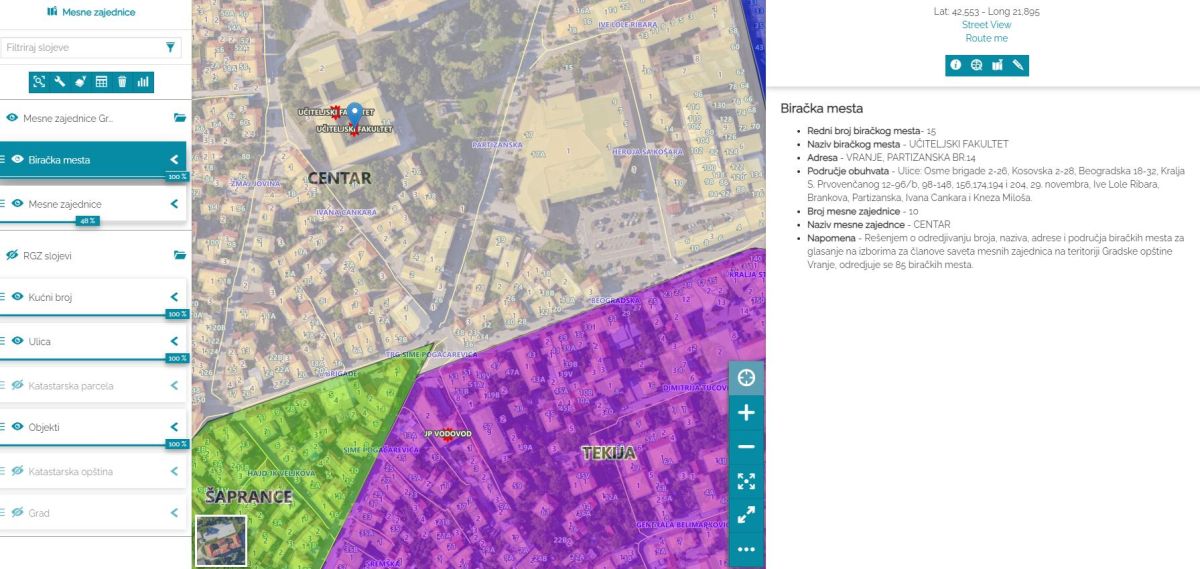Expand the Ulica layer options chevron
This screenshot has width=1200, height=569.
pos(174,341)
